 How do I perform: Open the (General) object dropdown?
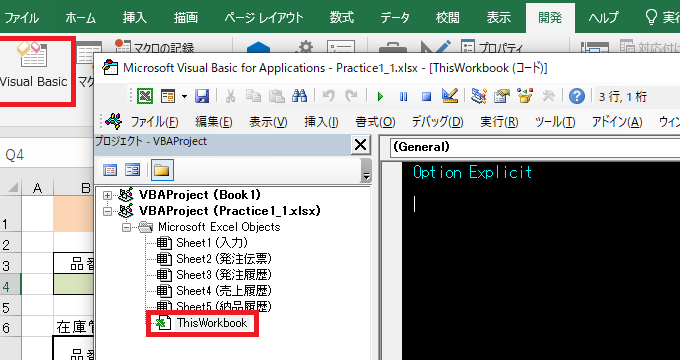coord(534,147)
